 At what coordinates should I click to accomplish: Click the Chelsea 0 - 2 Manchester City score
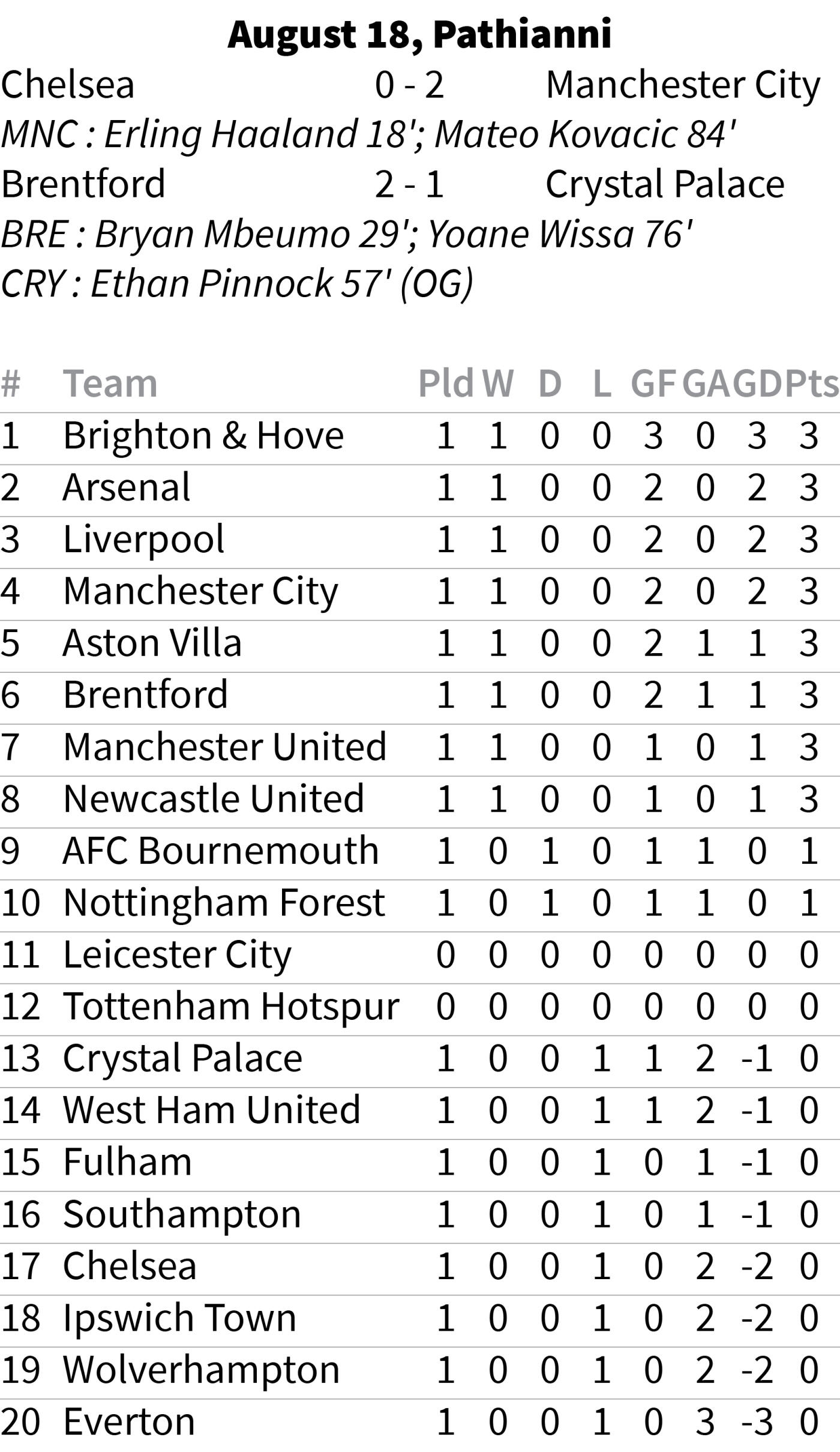[410, 85]
